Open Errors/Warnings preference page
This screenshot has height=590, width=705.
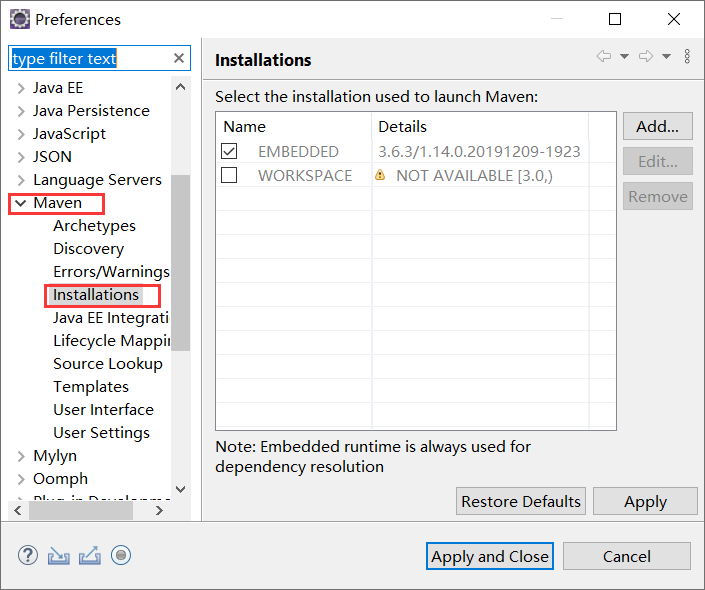(x=111, y=272)
